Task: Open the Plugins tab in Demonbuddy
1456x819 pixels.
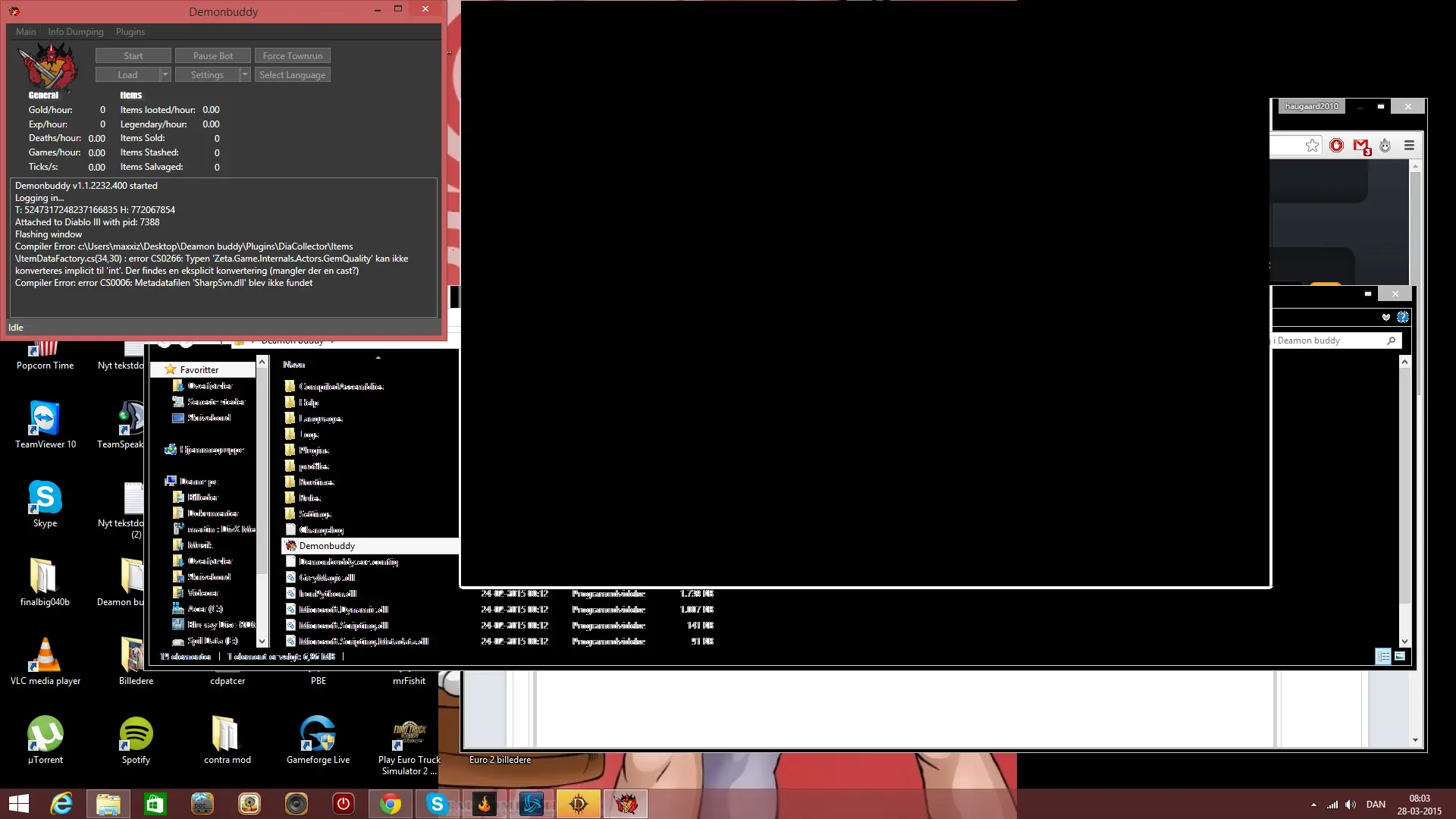Action: [x=130, y=32]
